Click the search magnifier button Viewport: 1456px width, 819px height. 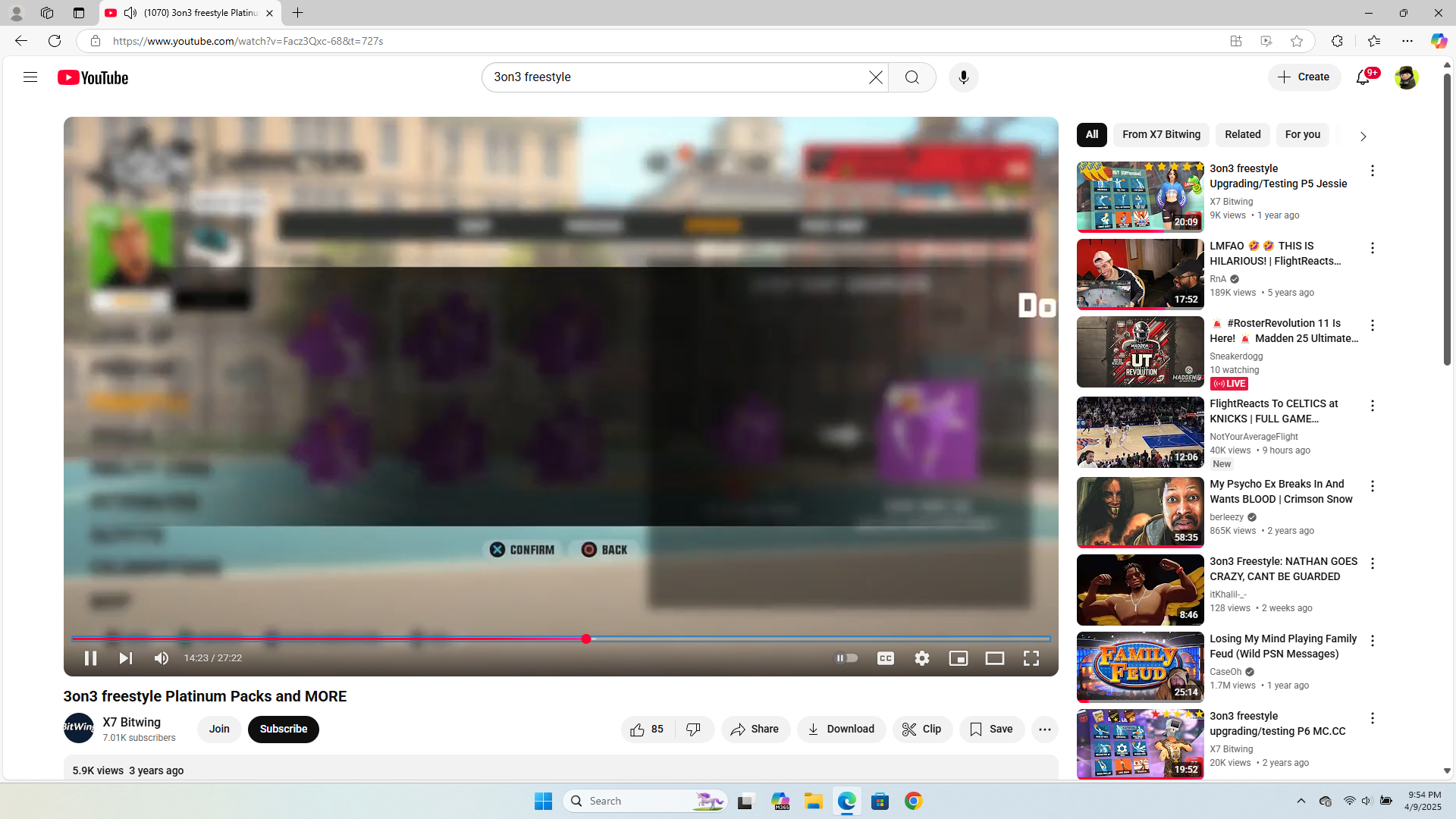tap(912, 77)
